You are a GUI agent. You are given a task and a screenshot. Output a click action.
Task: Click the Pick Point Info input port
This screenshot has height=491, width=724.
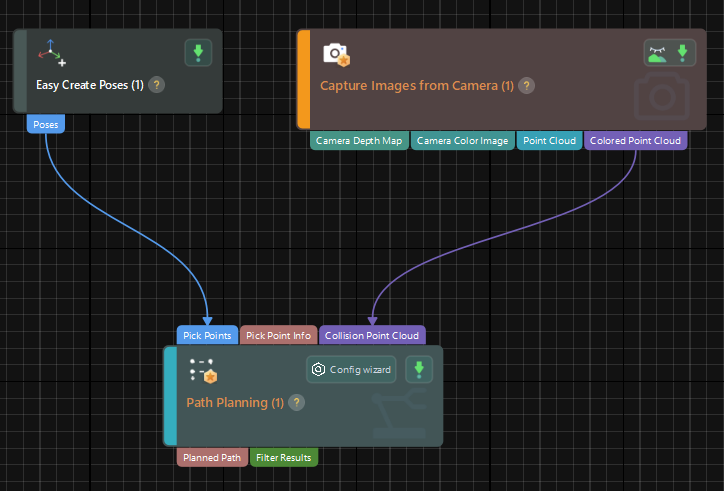278,336
